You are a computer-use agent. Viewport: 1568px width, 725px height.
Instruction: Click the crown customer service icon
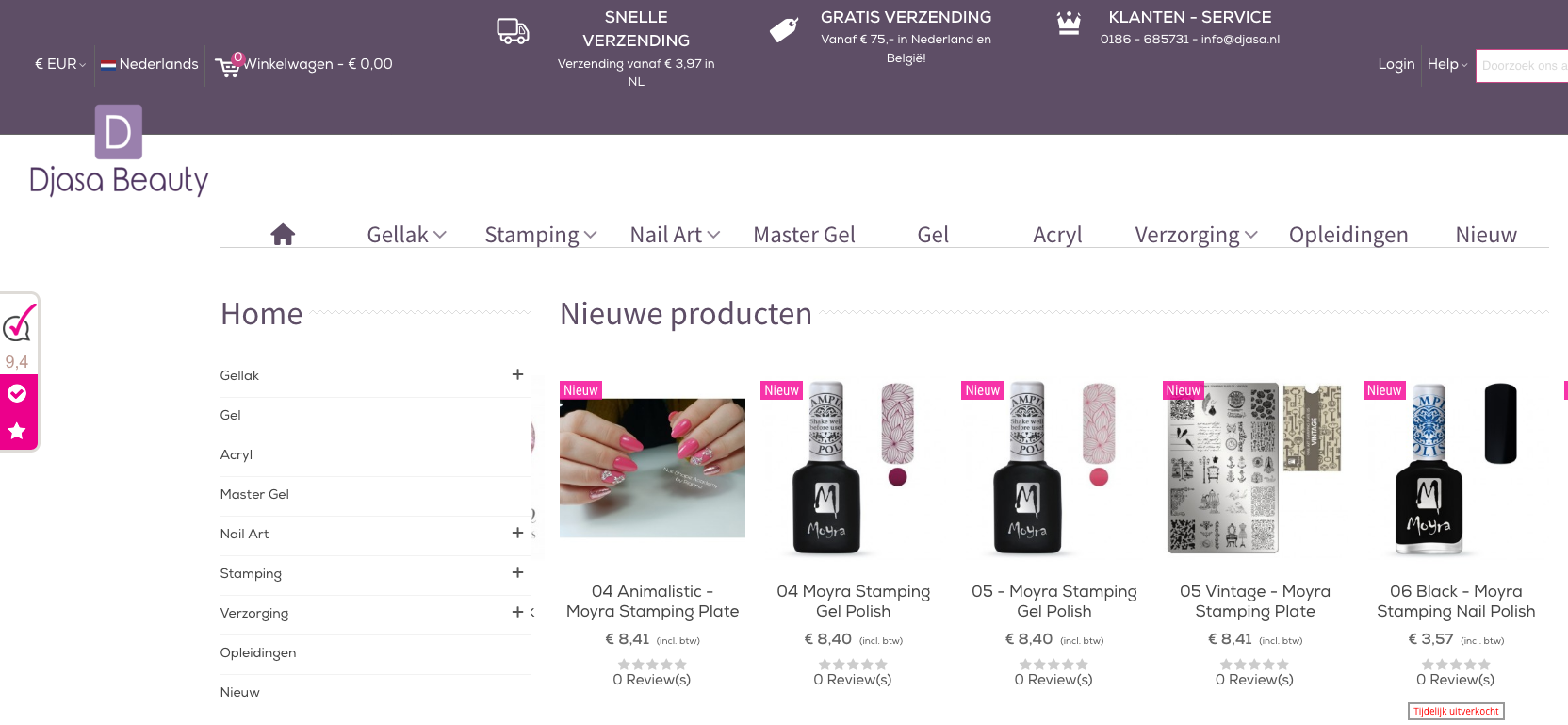pyautogui.click(x=1069, y=24)
